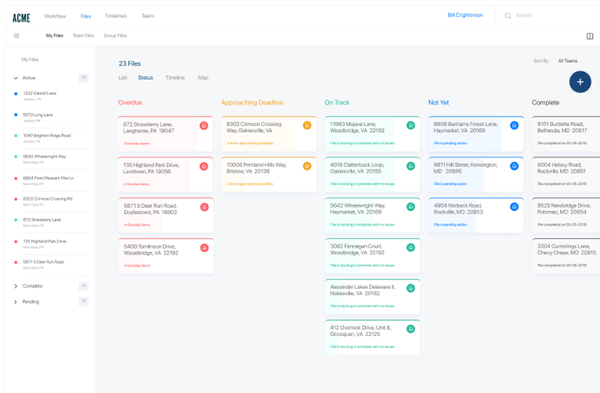Image resolution: width=600 pixels, height=393 pixels.
Task: Click the My Files sidebar heading
Action: 30,60
